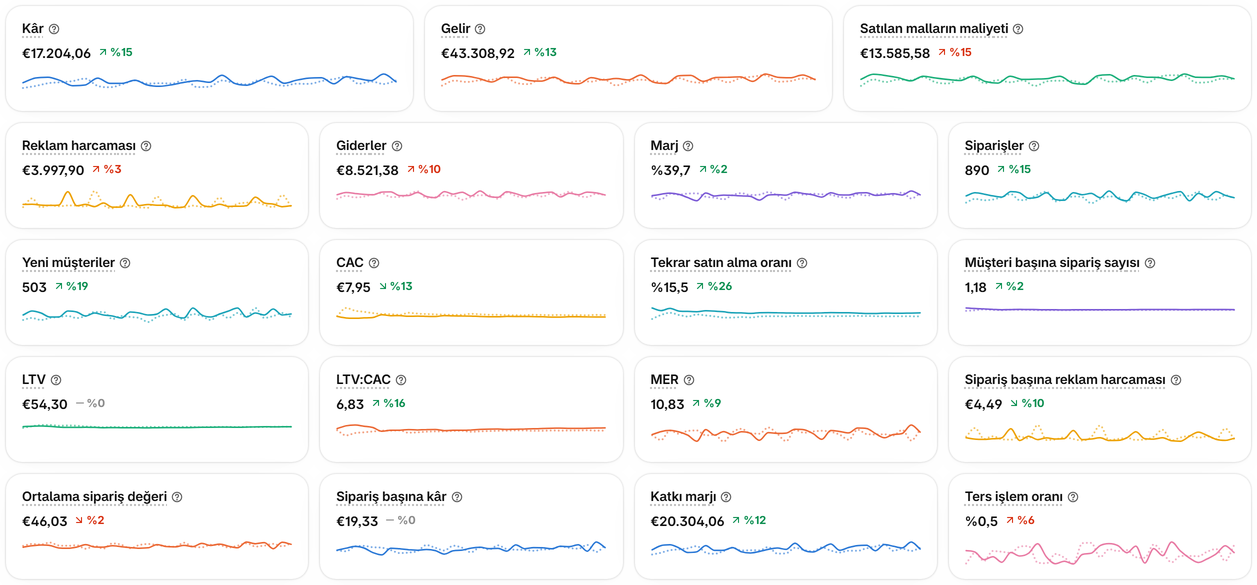
Task: Click the Yeni müşteriler info icon
Action: tap(125, 263)
